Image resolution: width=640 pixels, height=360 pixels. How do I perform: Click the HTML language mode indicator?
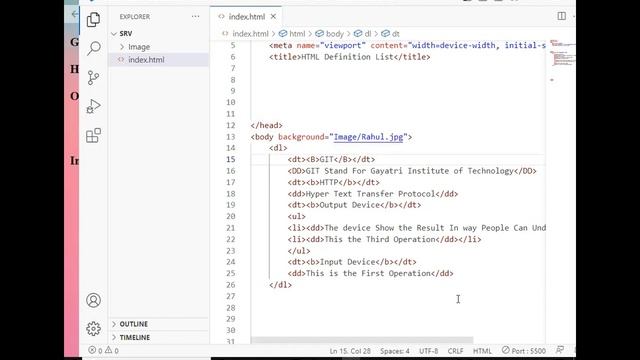pos(482,351)
